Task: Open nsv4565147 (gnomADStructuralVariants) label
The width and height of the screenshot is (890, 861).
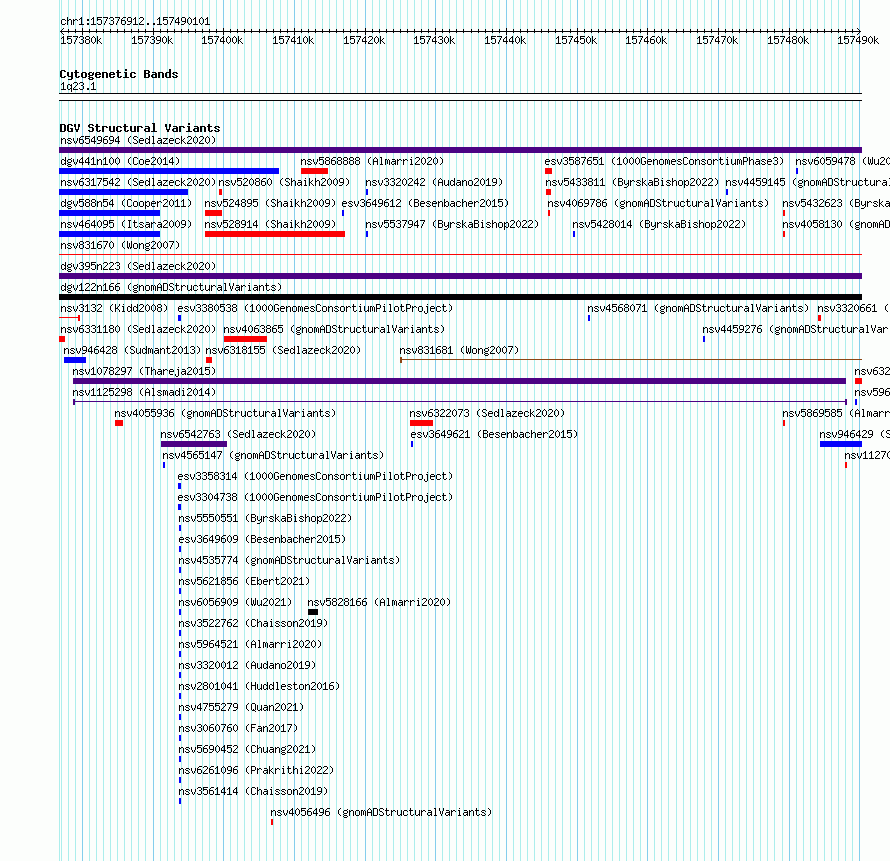Action: (273, 455)
